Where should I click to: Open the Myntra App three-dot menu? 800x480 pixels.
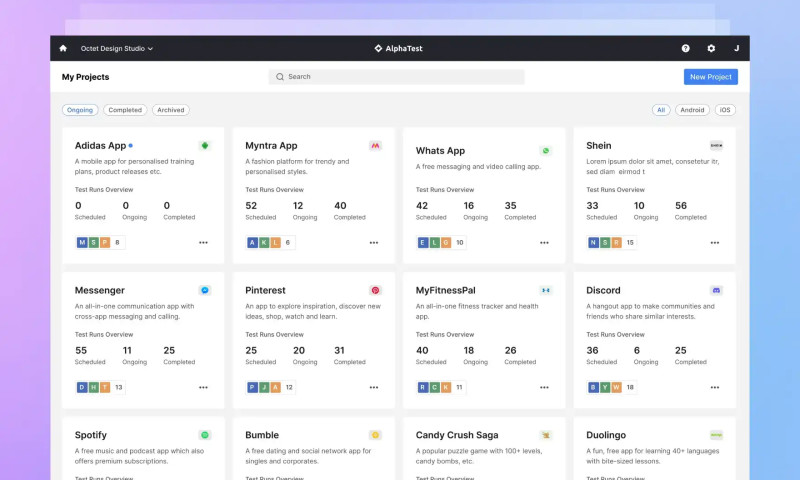coord(374,242)
